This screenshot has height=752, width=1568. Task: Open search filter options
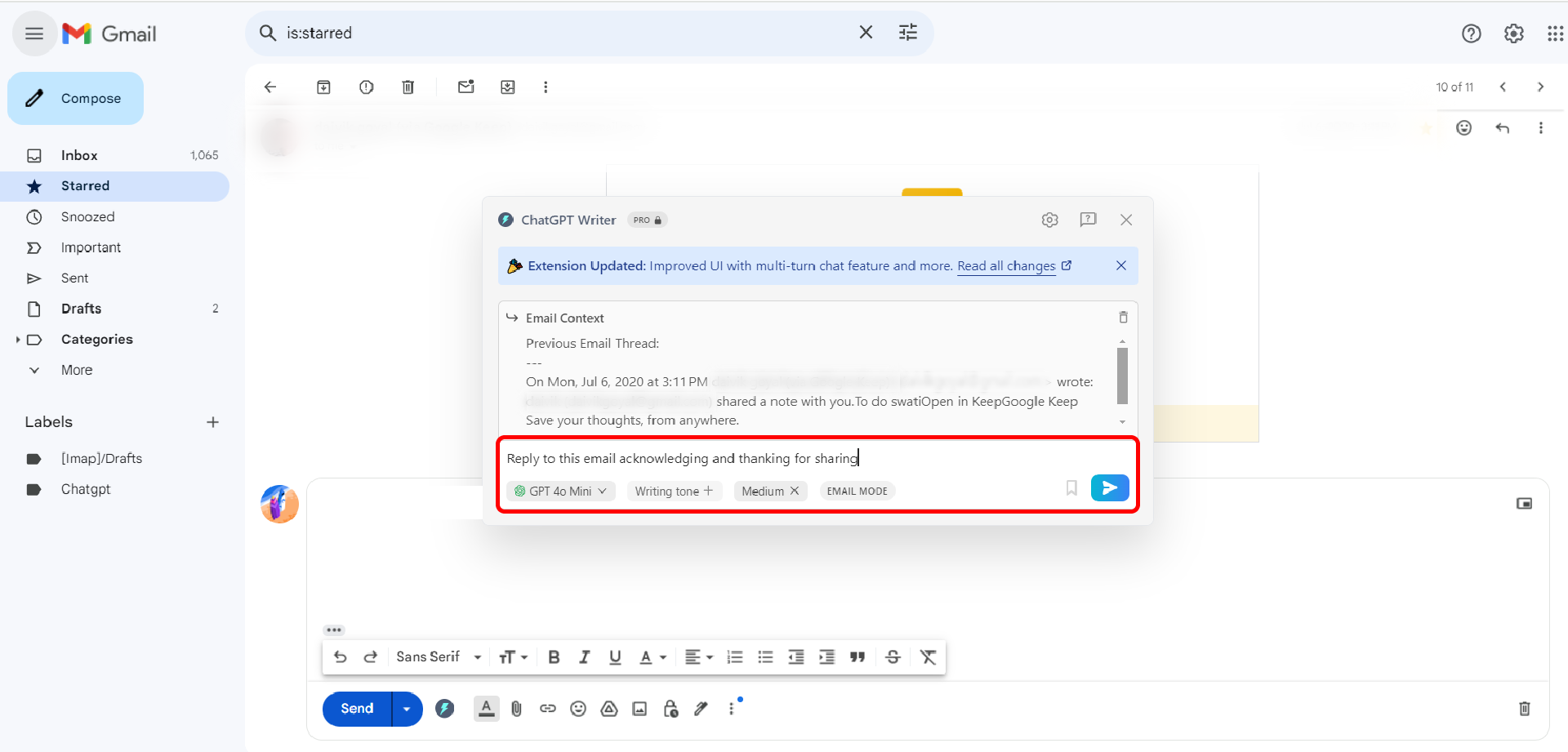click(x=908, y=33)
